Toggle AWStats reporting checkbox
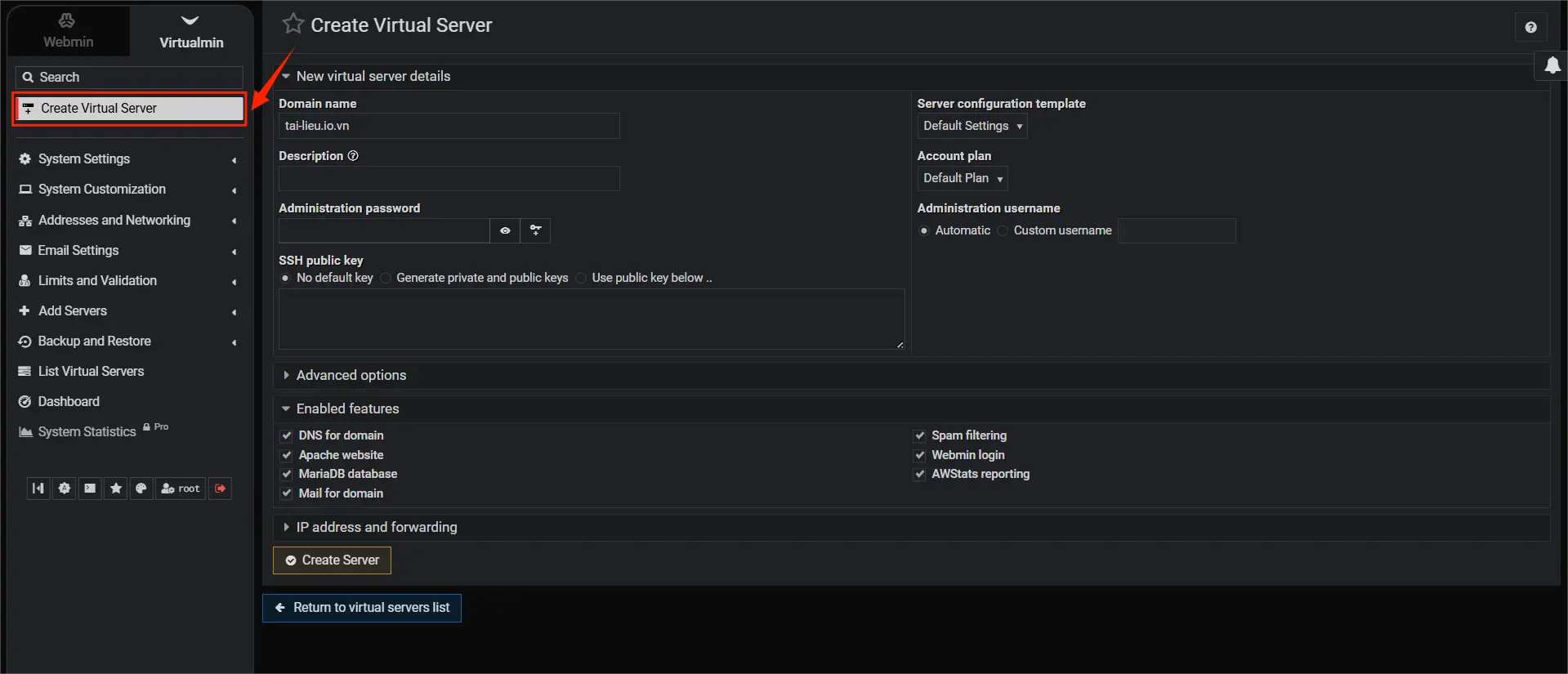Viewport: 1568px width, 674px height. (x=920, y=474)
